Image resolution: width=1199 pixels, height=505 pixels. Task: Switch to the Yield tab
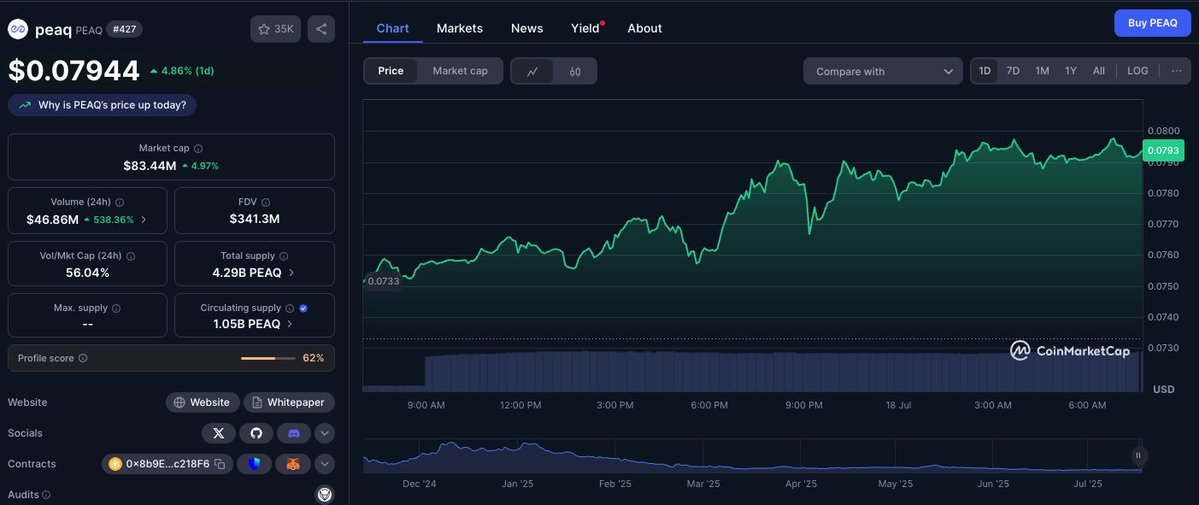click(585, 28)
